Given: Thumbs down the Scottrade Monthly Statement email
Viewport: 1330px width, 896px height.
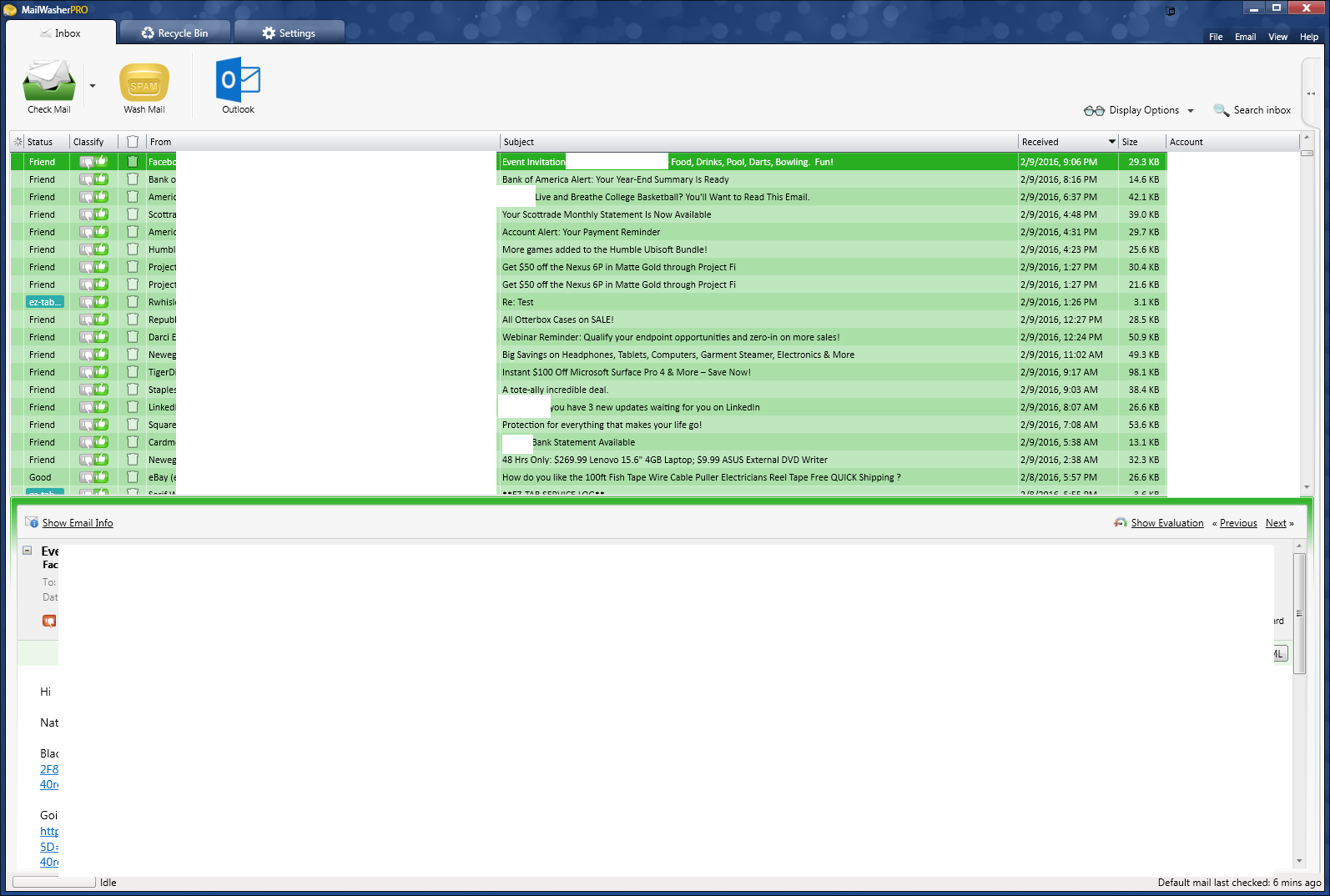Looking at the screenshot, I should tap(87, 215).
